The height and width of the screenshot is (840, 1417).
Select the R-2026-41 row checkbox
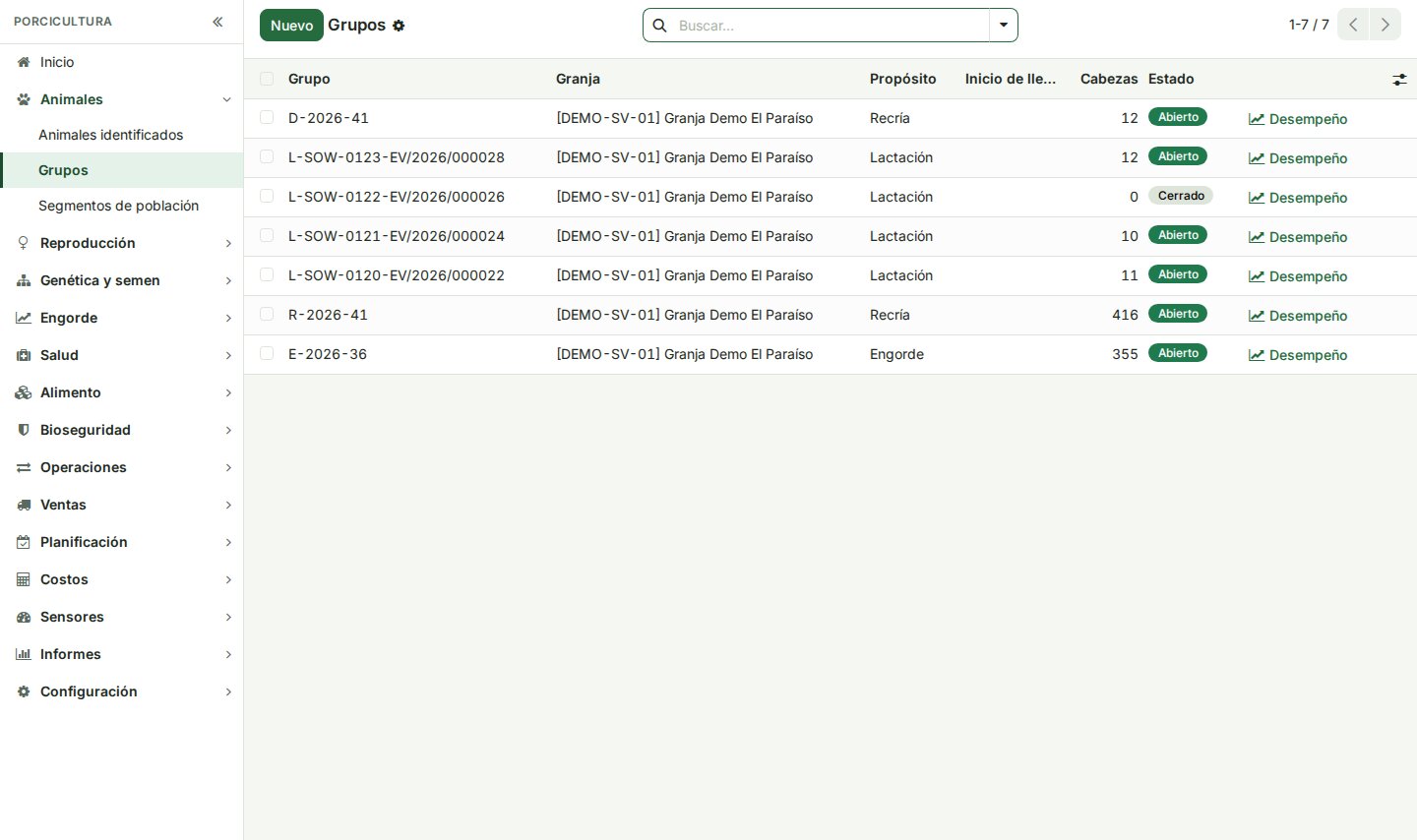[267, 315]
